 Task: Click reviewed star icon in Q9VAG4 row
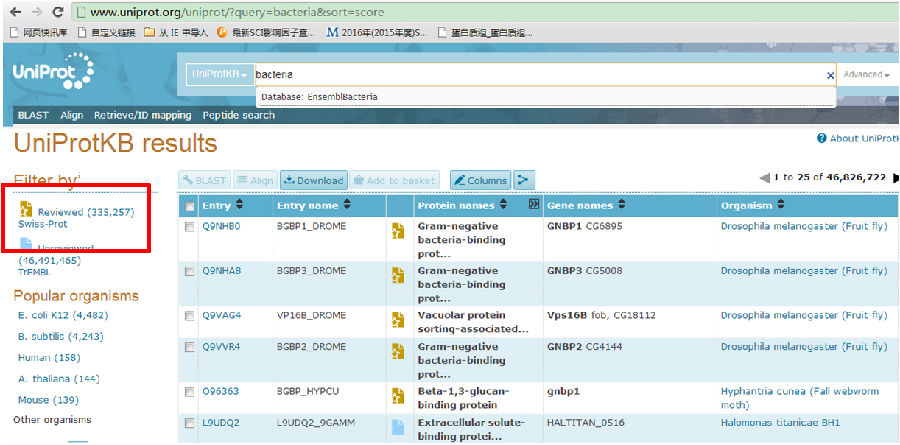coord(398,320)
